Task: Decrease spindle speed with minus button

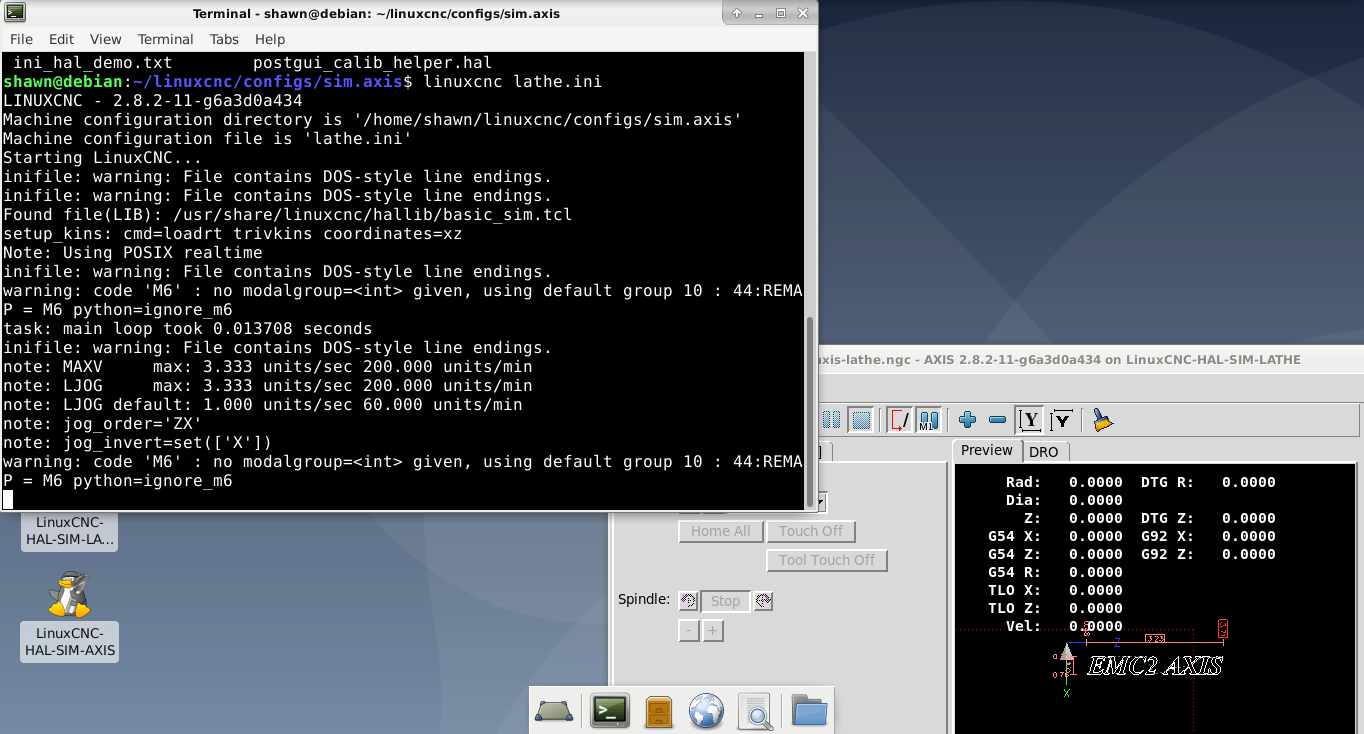Action: (x=688, y=631)
